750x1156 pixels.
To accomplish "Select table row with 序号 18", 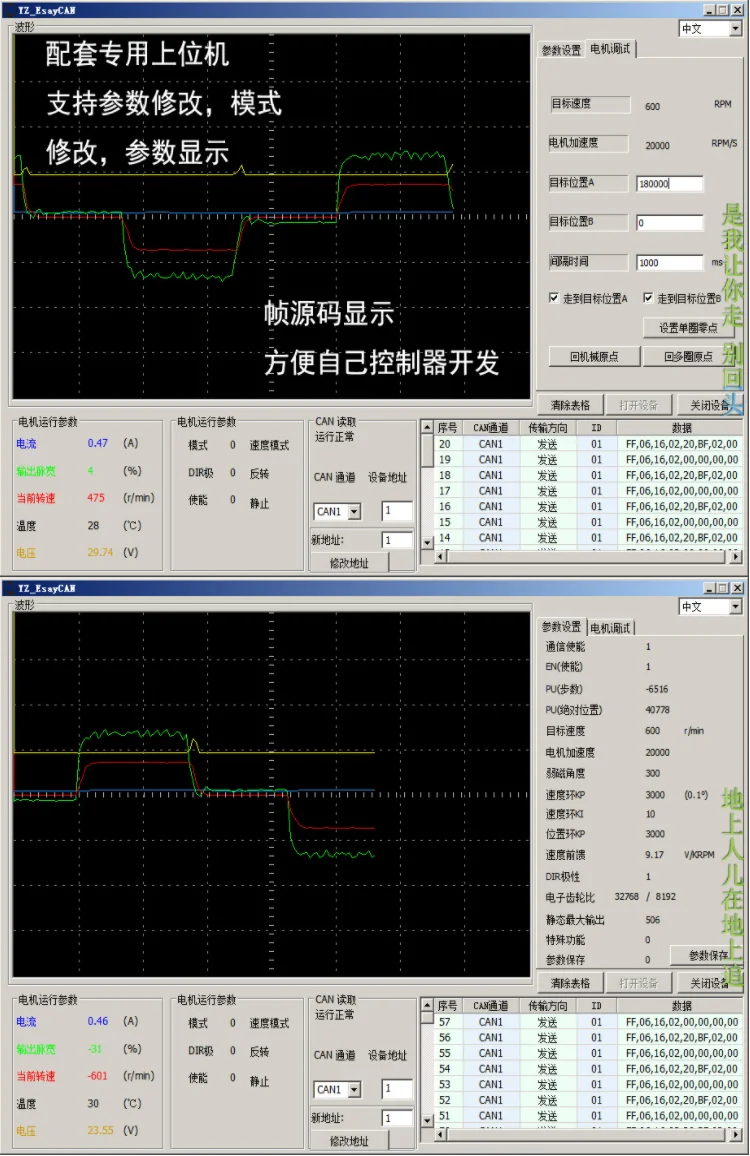I will (588, 476).
